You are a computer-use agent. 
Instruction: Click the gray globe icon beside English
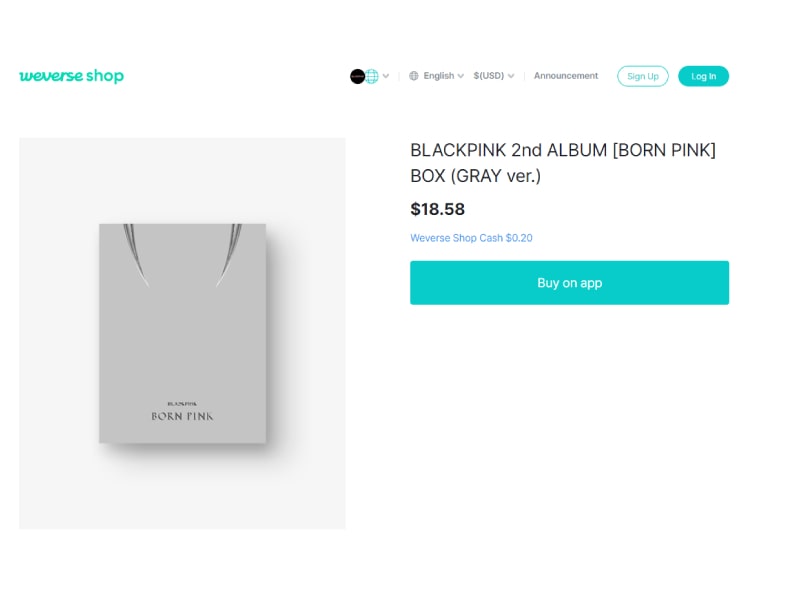pos(414,76)
